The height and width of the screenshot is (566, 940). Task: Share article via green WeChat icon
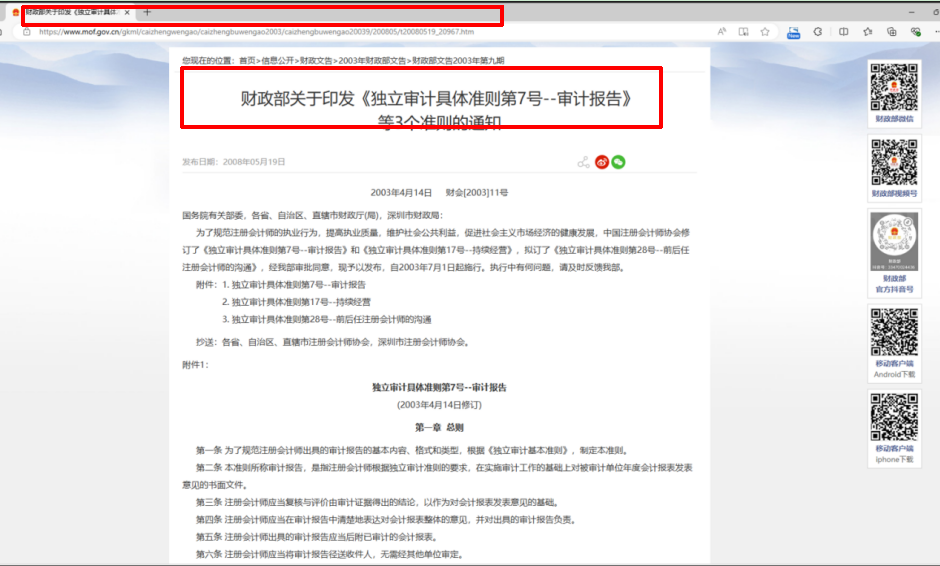point(618,162)
